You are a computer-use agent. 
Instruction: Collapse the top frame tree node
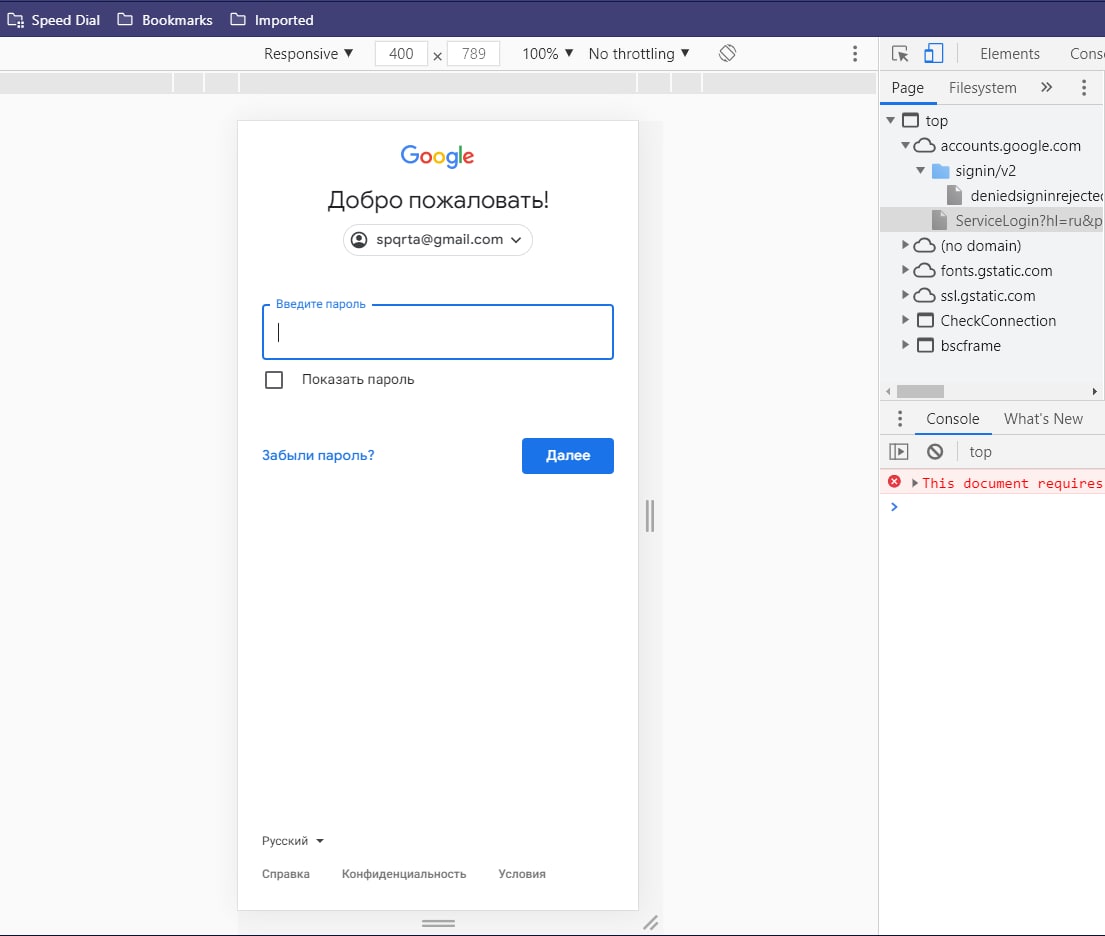click(x=891, y=121)
